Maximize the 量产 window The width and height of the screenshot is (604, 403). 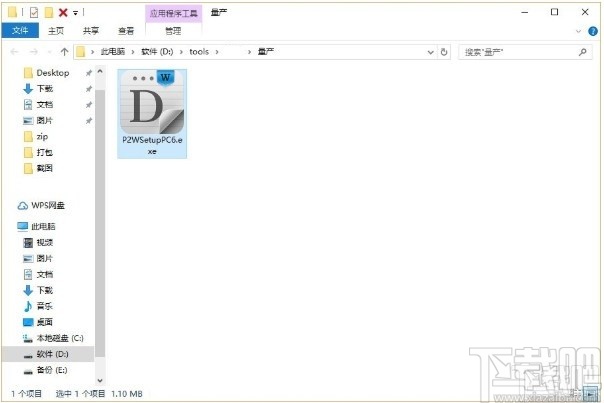click(x=554, y=12)
